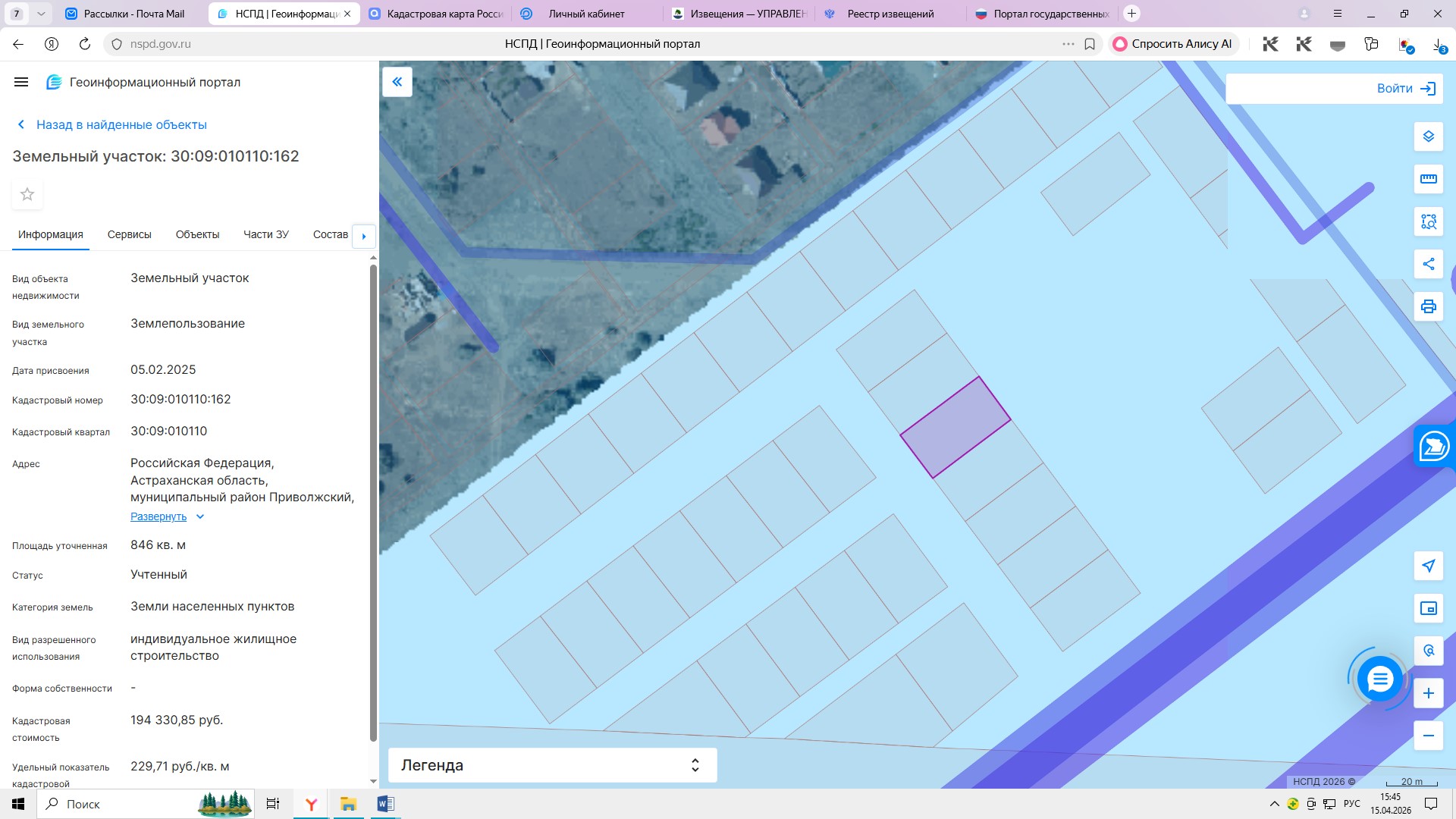Zoom in with the plus button
Viewport: 1456px width, 819px height.
tap(1428, 693)
